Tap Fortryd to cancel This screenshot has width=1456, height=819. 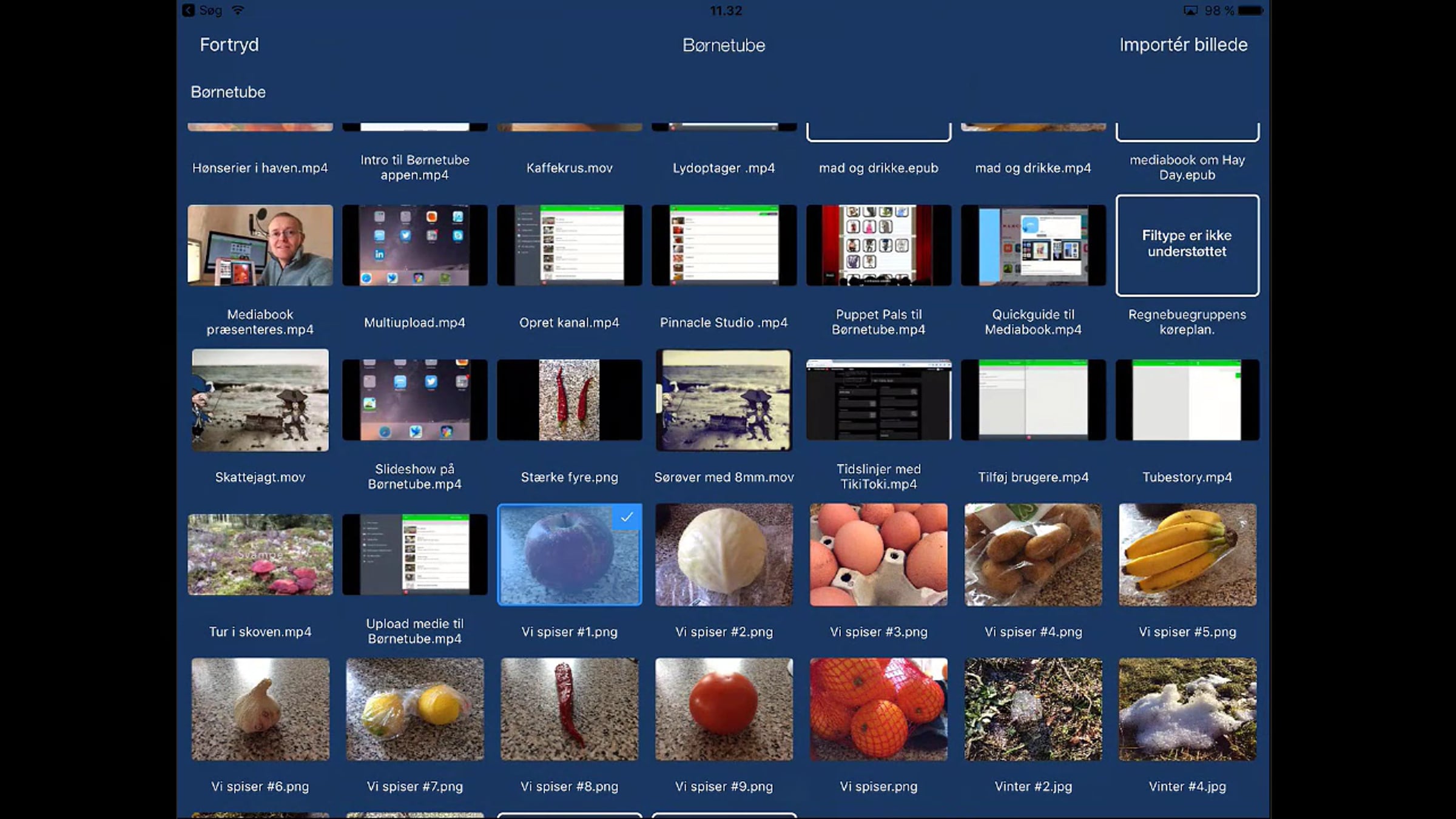(x=229, y=45)
